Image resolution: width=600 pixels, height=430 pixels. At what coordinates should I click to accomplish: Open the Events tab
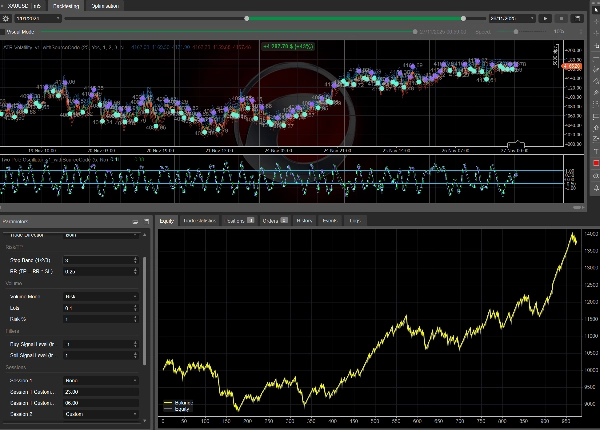coord(329,221)
